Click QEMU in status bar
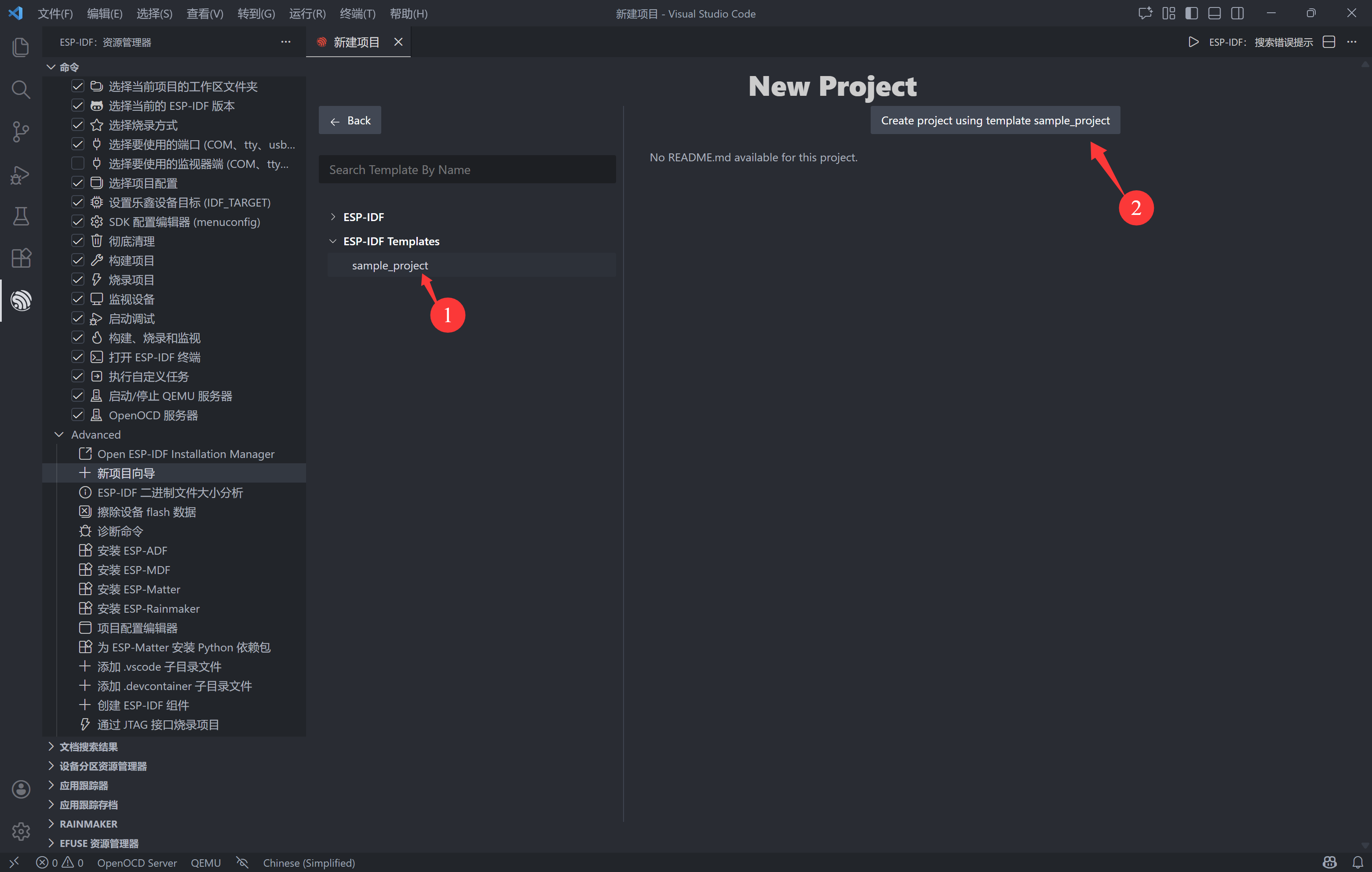1372x872 pixels. click(x=206, y=862)
